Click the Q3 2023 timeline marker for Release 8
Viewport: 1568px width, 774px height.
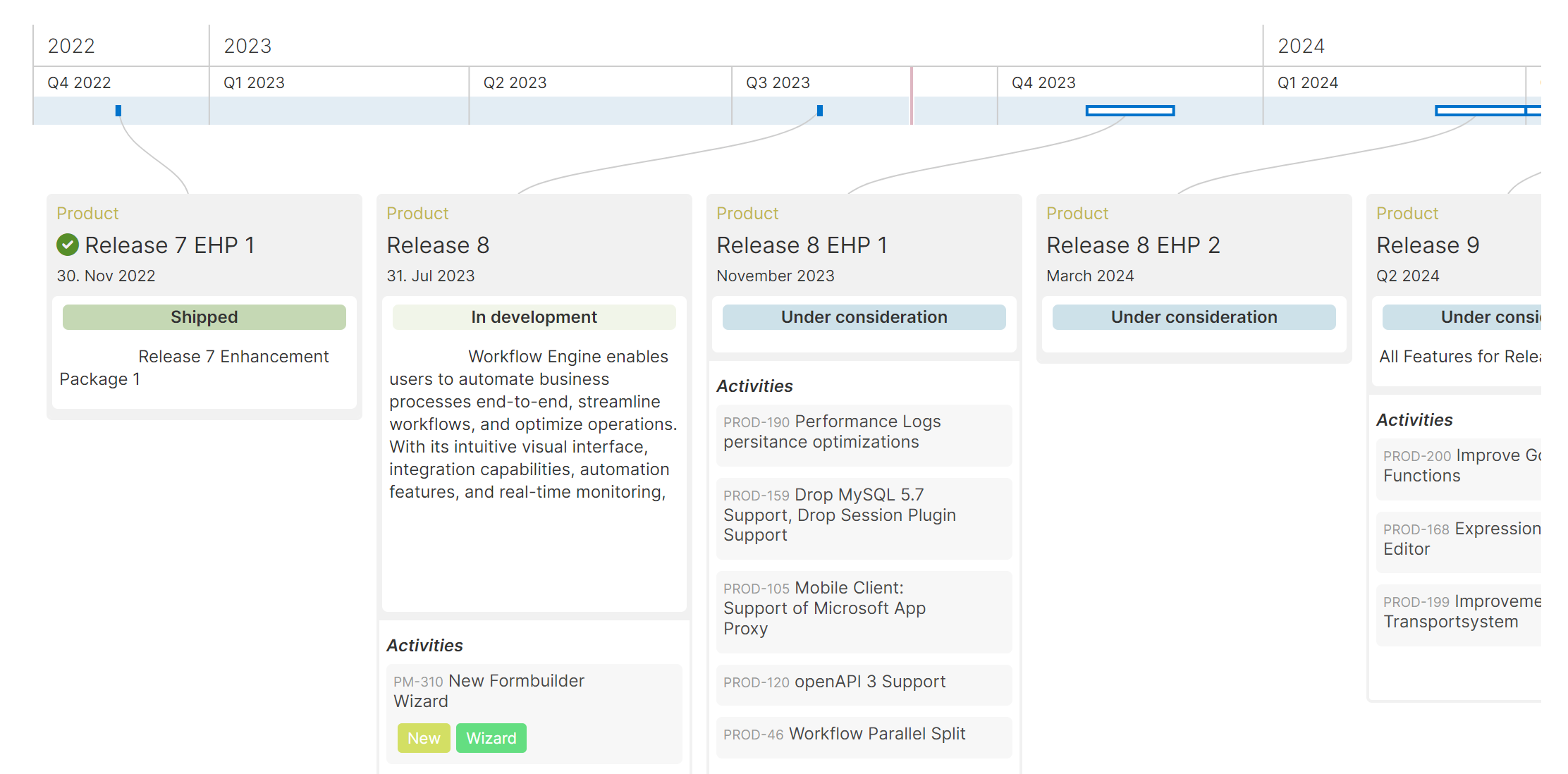[x=819, y=110]
